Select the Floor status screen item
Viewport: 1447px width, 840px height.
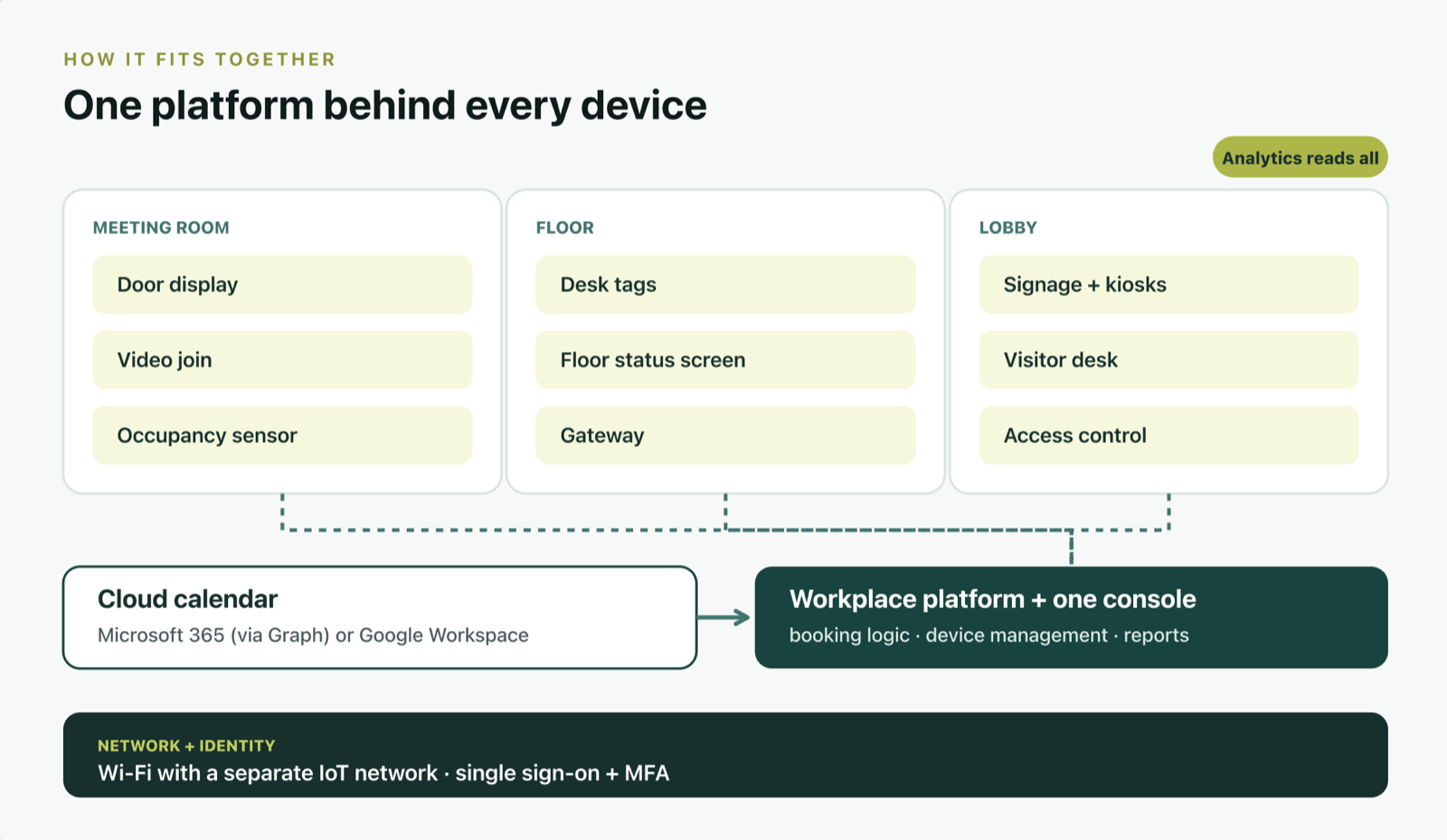click(725, 360)
